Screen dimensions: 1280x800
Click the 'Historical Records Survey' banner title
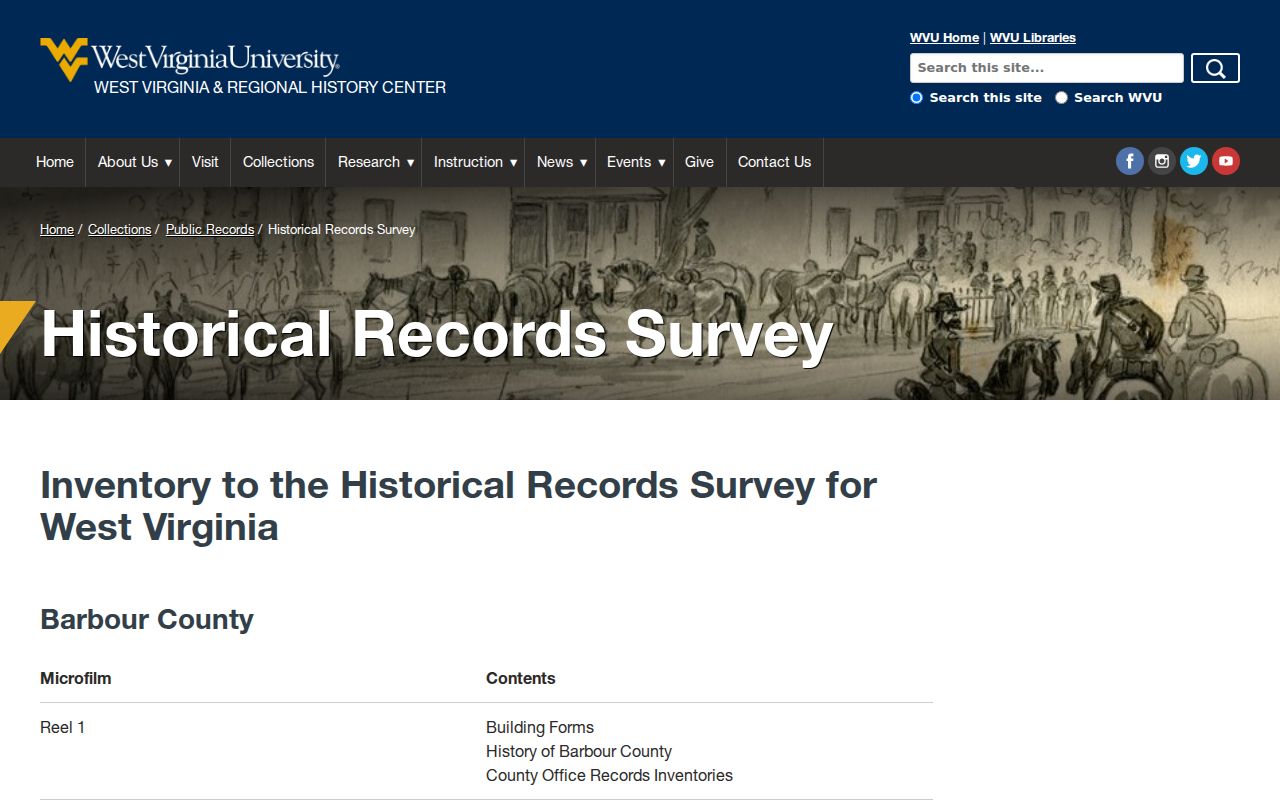437,334
